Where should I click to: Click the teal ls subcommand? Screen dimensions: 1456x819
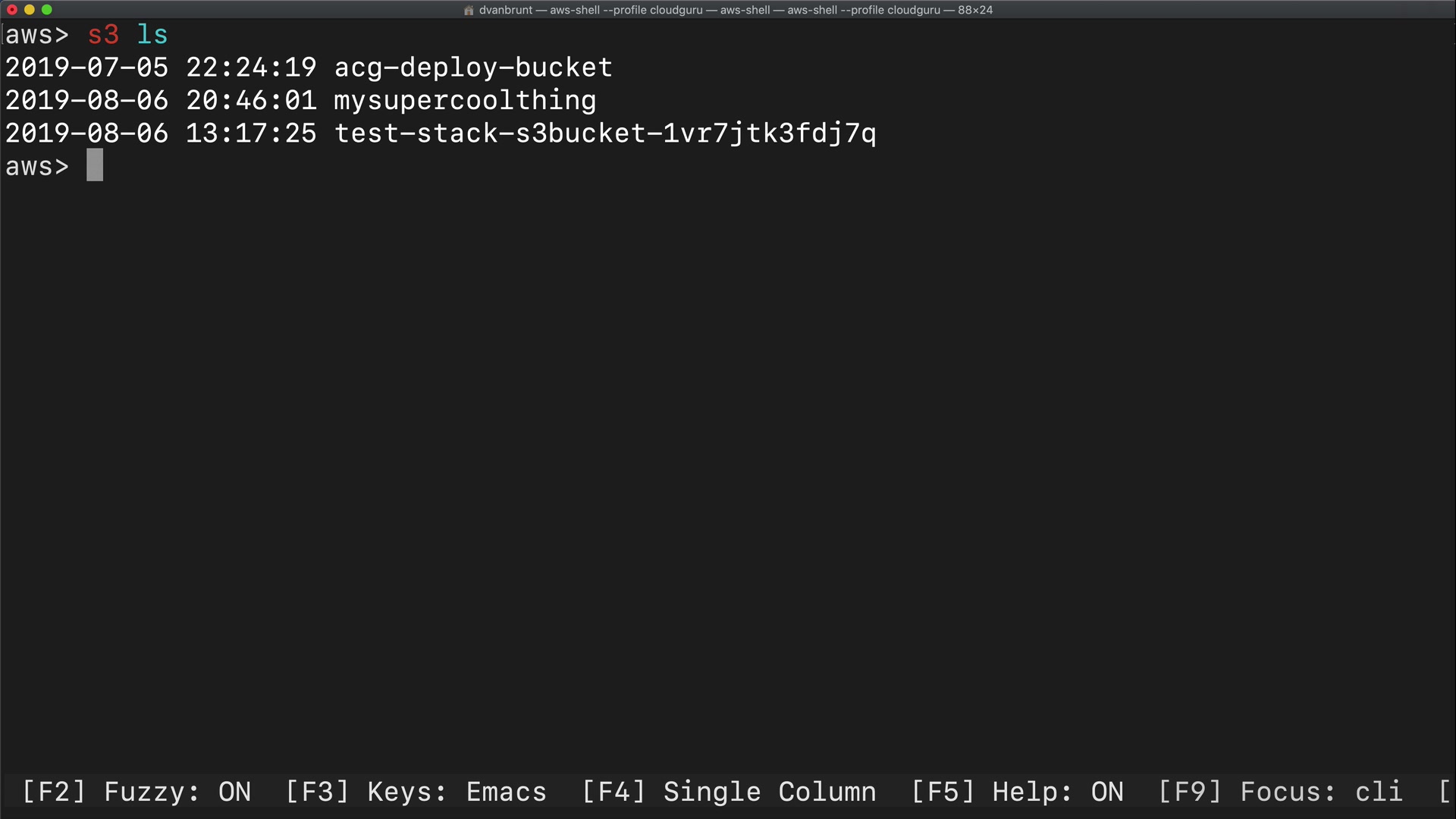pos(152,35)
